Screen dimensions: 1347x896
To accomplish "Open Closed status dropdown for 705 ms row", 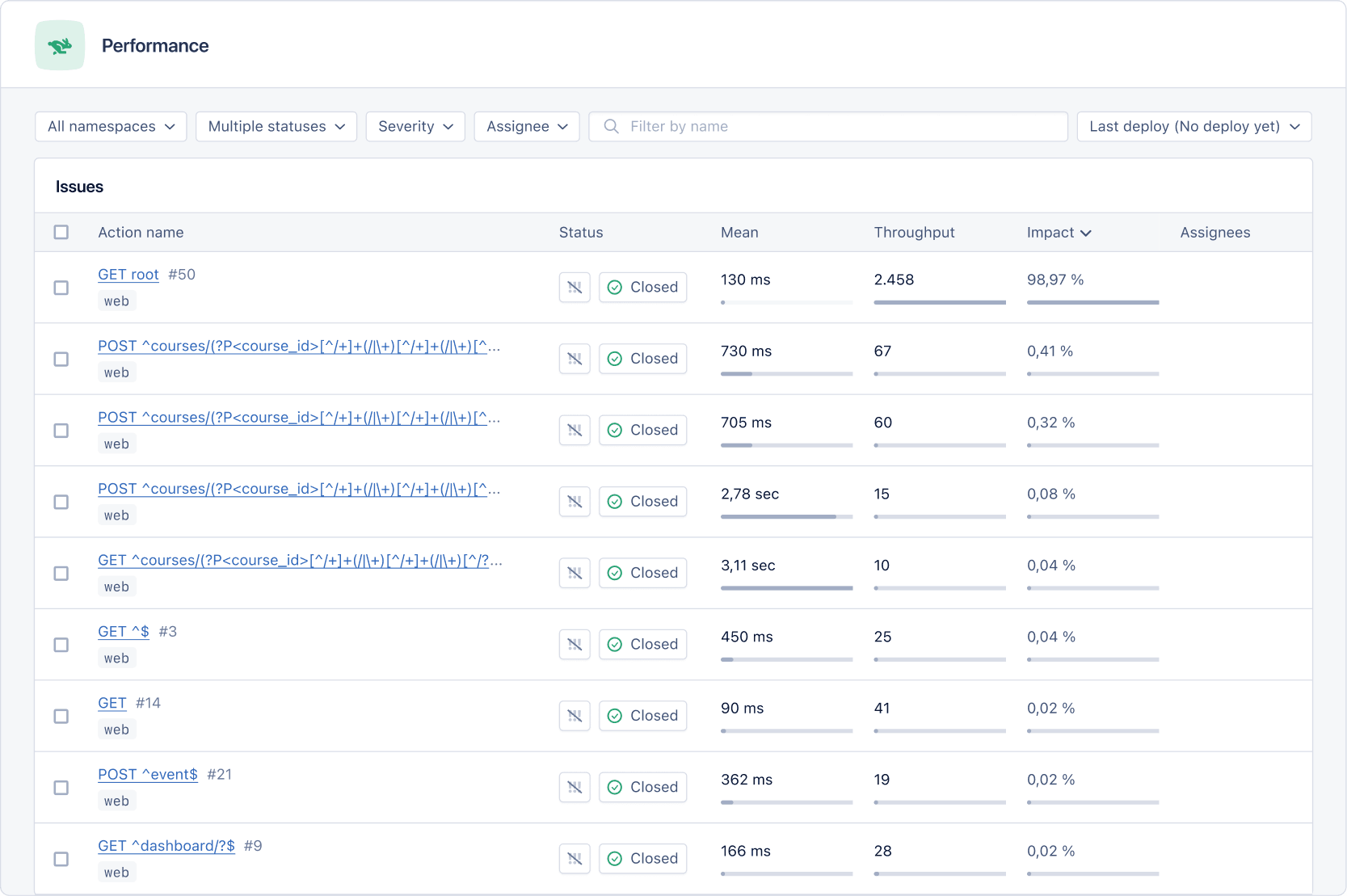I will tap(643, 430).
